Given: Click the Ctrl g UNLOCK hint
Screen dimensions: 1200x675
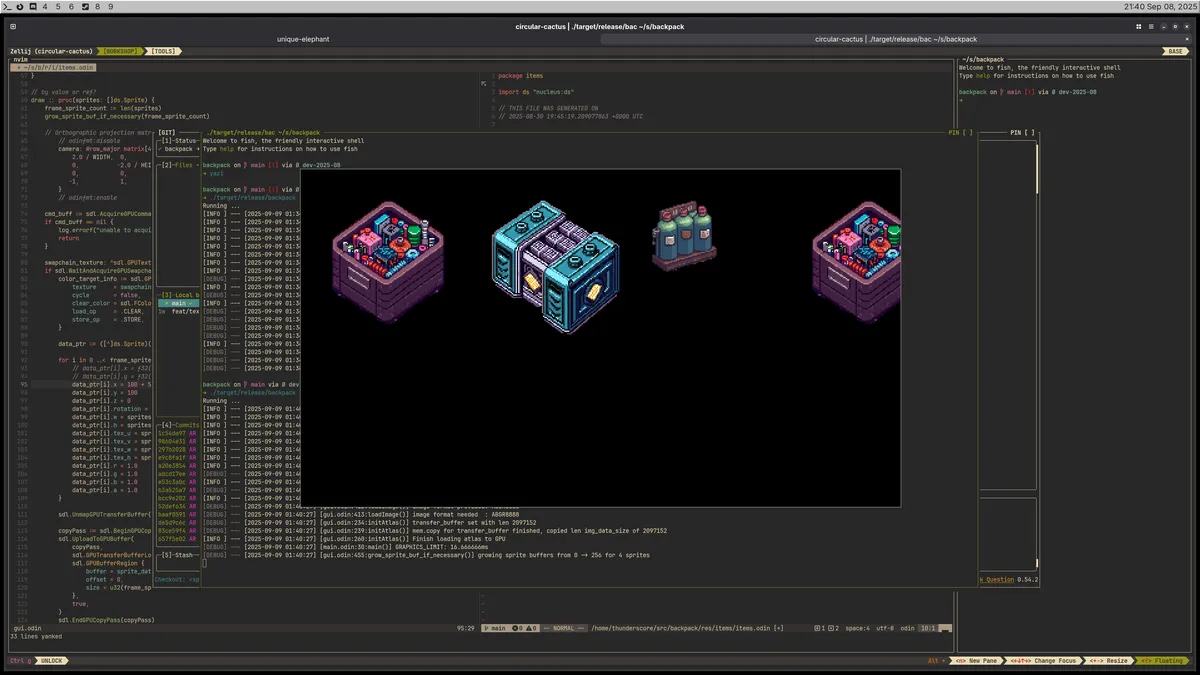Looking at the screenshot, I should click(37, 661).
